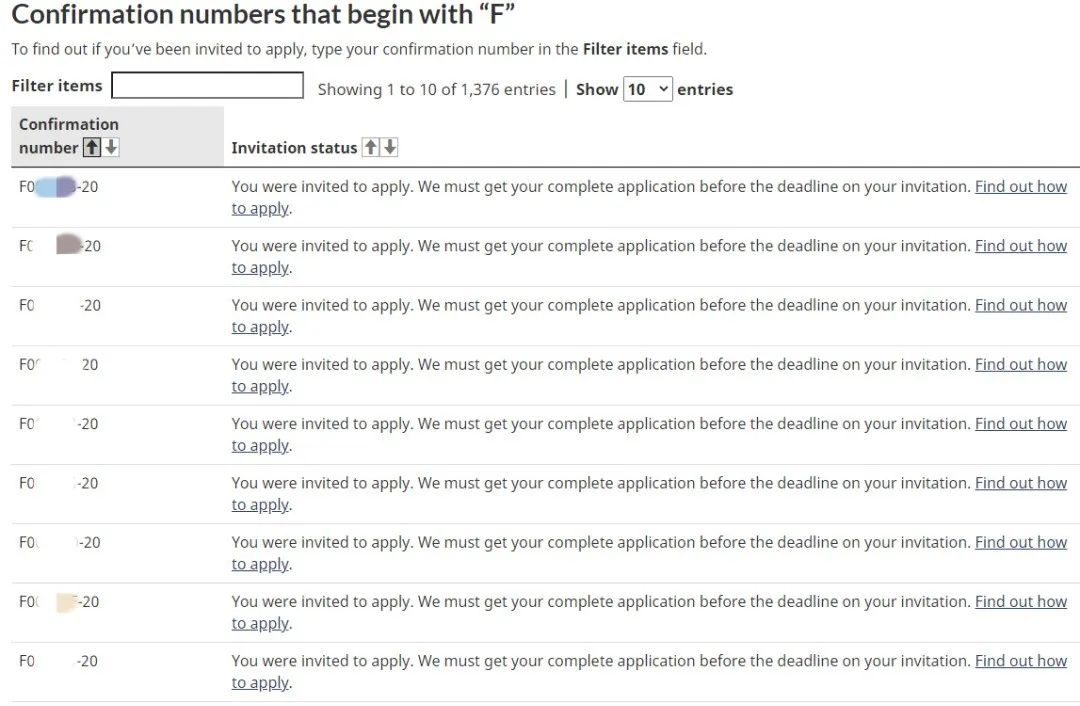Select 'Find out how to apply' in ninth row
This screenshot has width=1080, height=706.
tap(1021, 661)
